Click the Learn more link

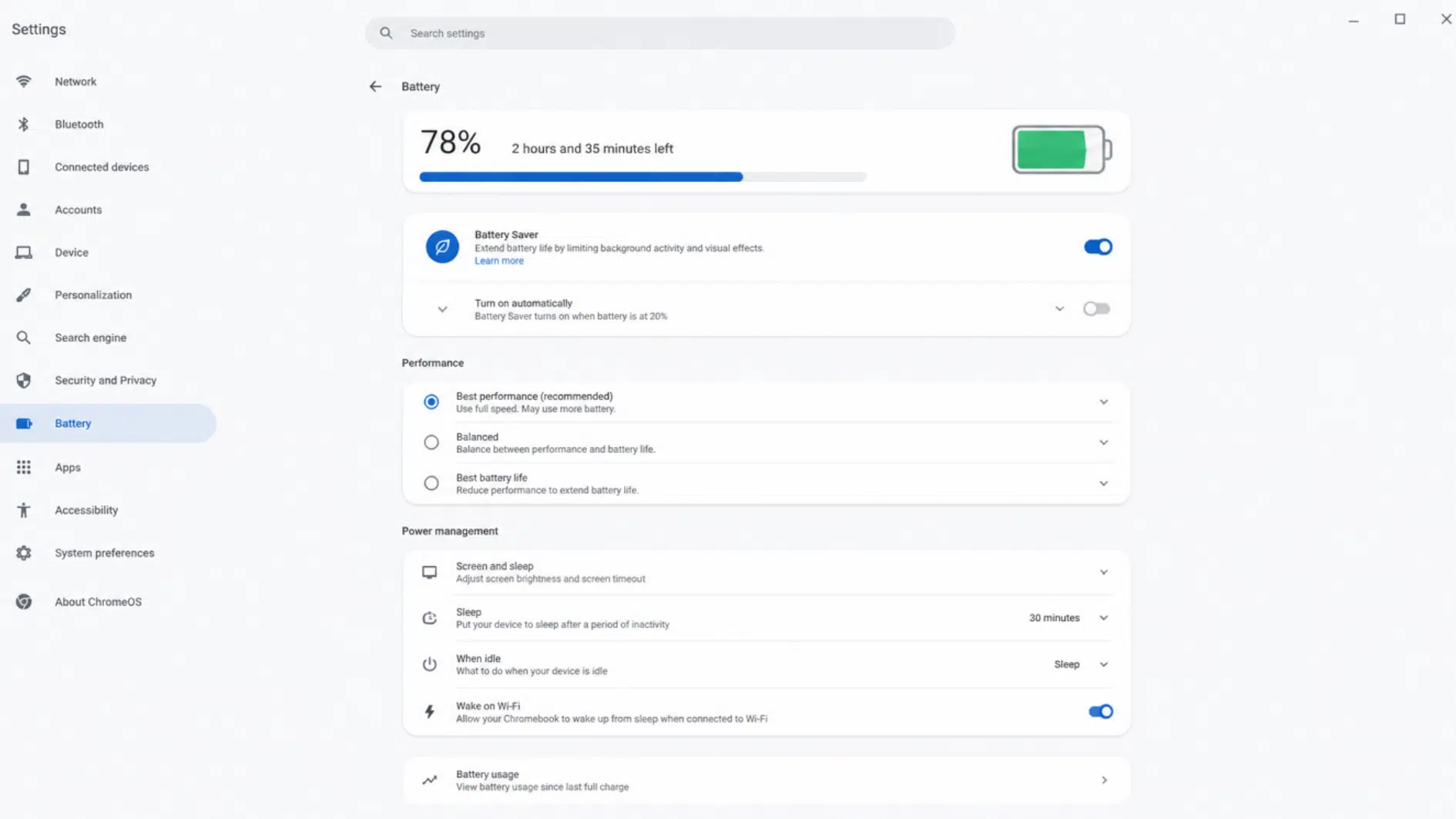click(499, 261)
